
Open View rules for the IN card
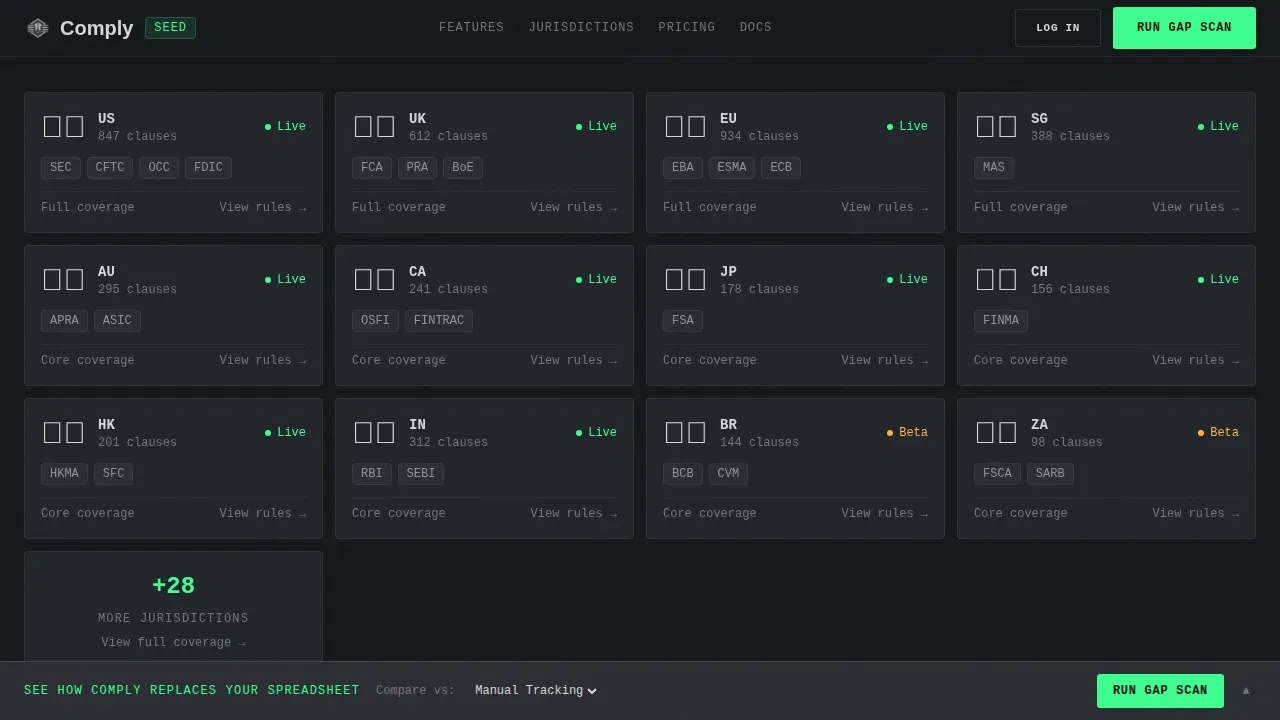coord(574,514)
